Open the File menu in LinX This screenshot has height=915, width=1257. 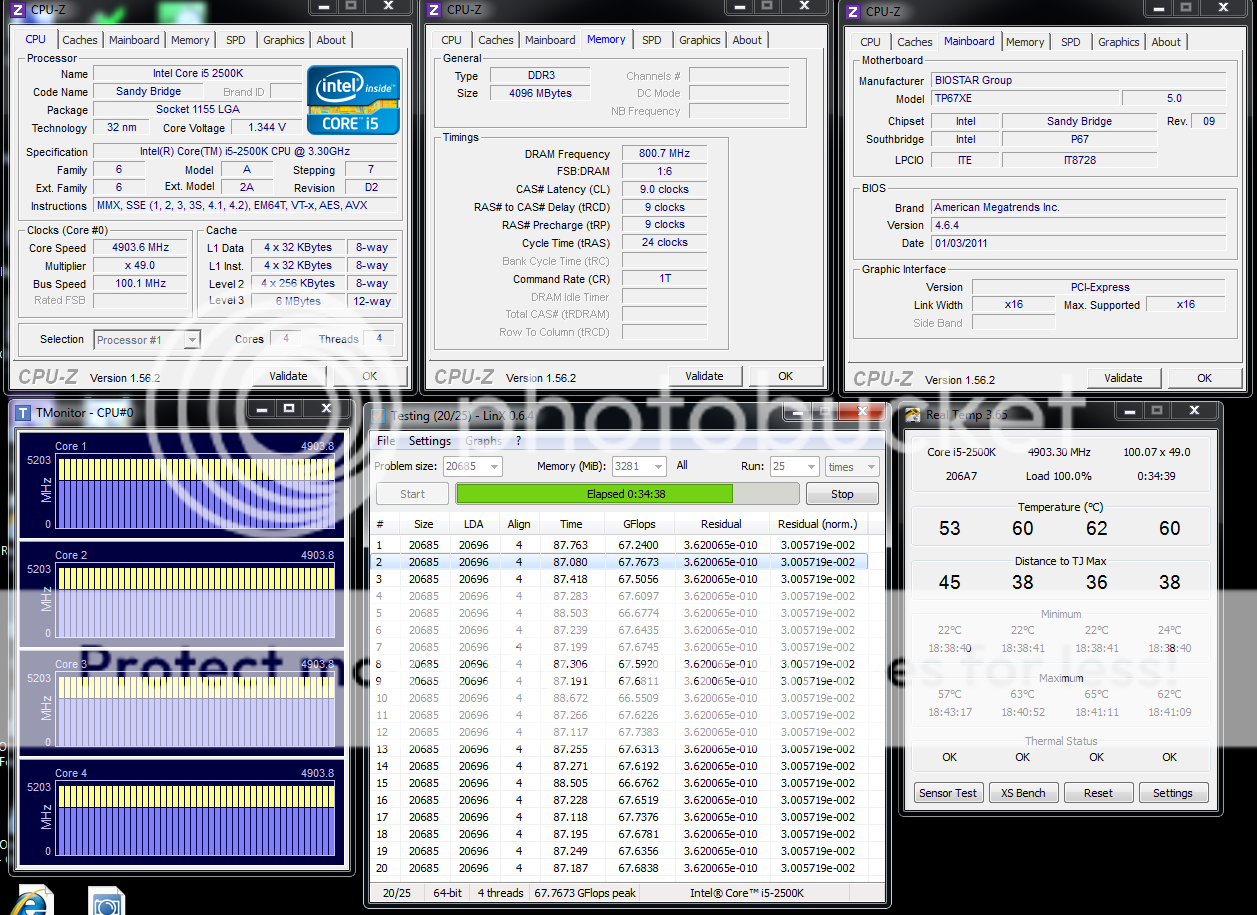click(385, 440)
